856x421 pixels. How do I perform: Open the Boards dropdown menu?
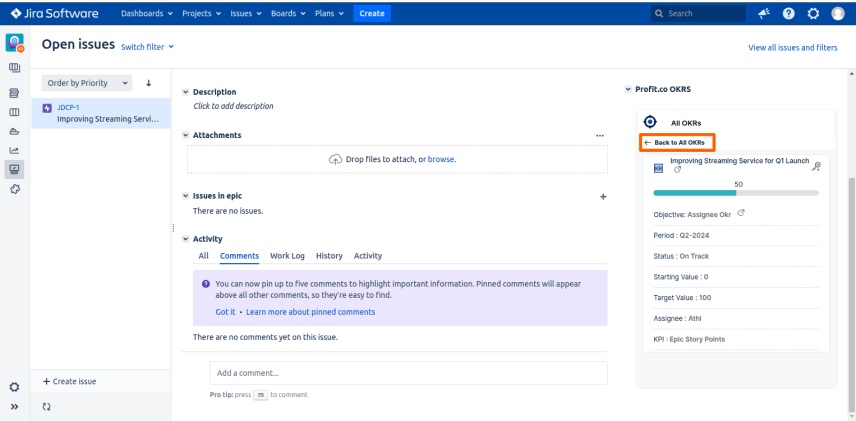click(x=288, y=14)
